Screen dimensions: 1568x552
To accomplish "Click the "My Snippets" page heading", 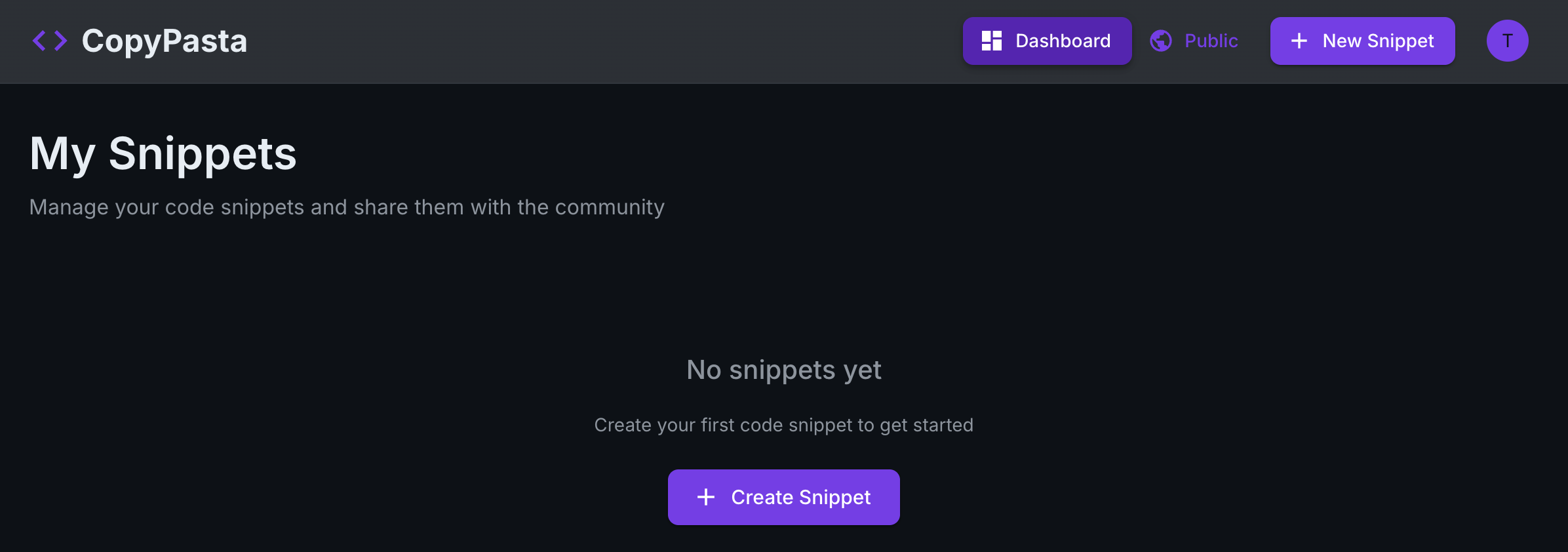I will (163, 153).
